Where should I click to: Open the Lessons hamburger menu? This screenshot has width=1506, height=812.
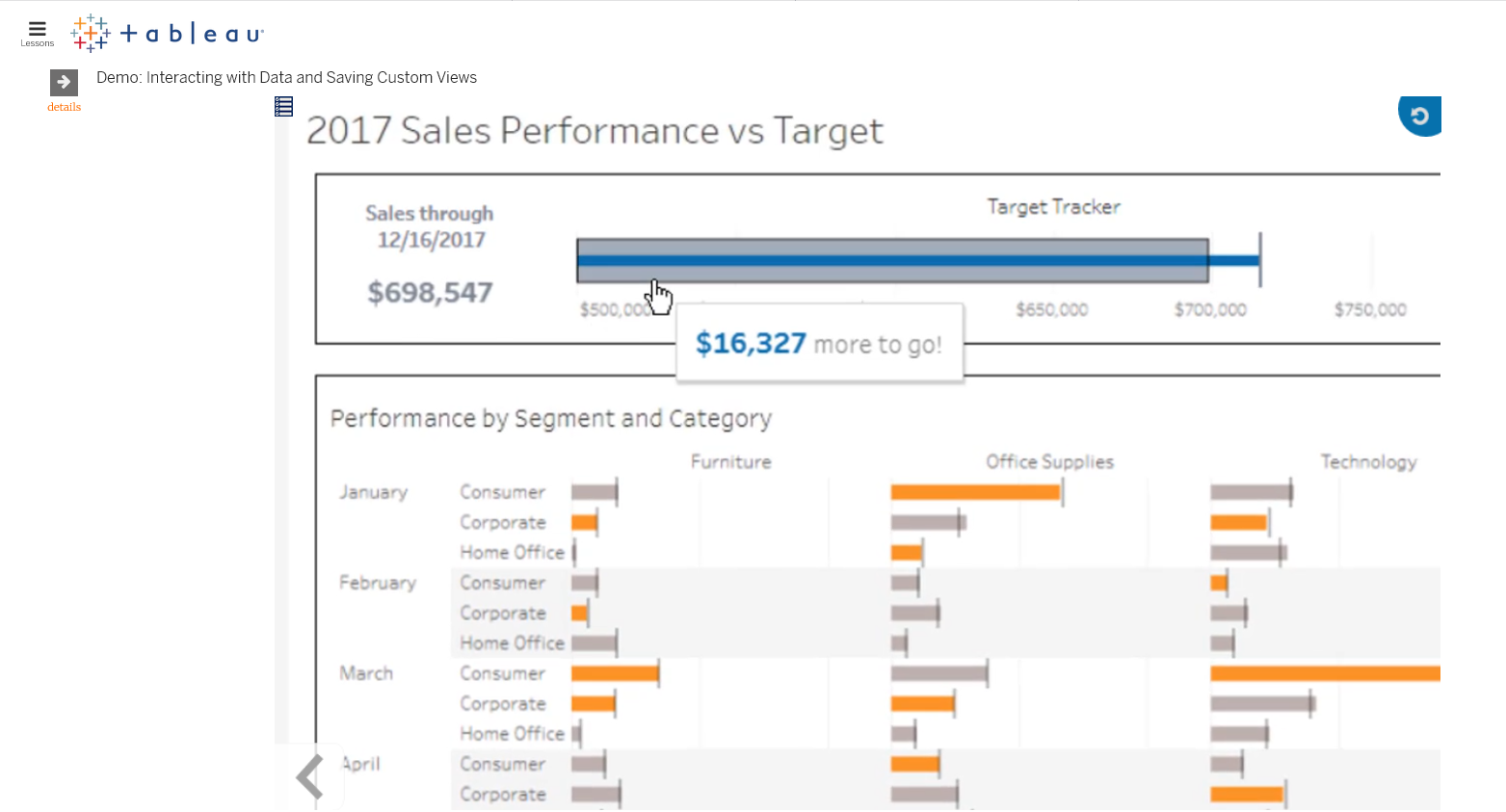coord(37,33)
